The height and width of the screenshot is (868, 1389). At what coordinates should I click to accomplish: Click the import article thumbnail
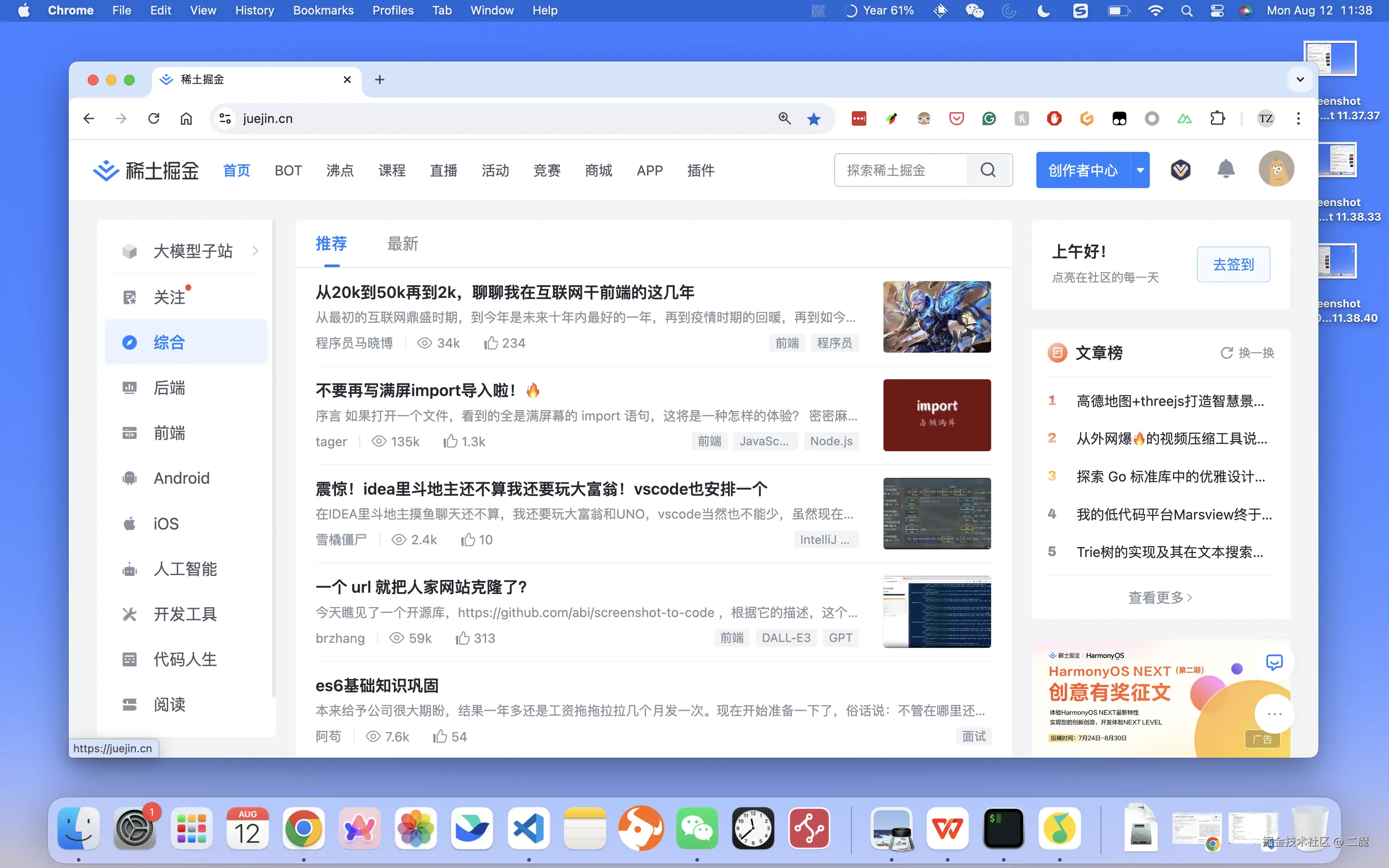pyautogui.click(x=937, y=415)
